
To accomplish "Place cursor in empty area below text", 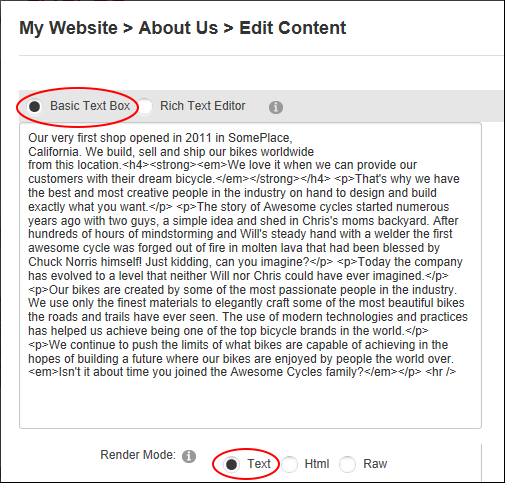I will coord(250,403).
